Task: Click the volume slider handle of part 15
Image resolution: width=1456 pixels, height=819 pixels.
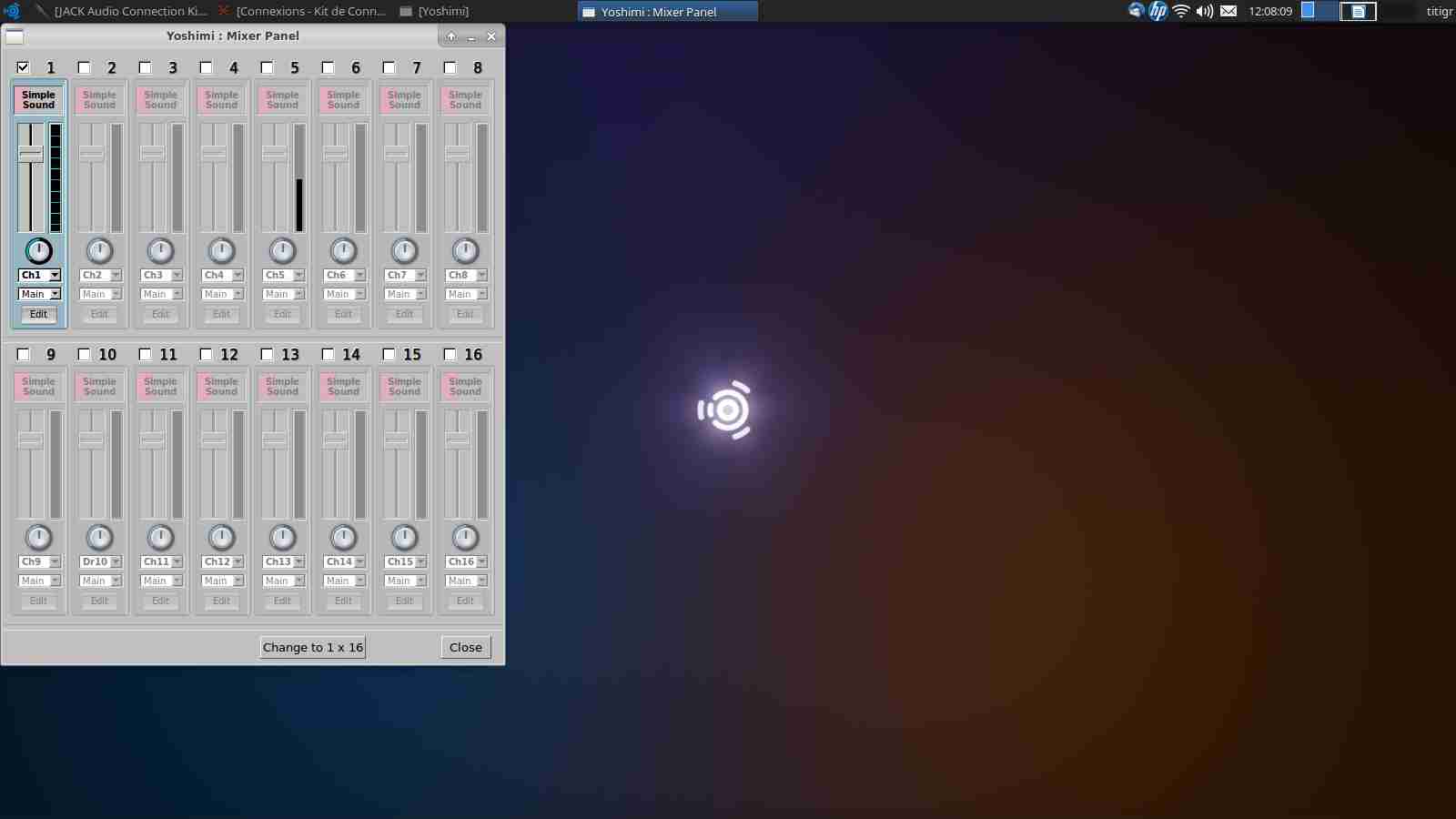Action: (397, 440)
